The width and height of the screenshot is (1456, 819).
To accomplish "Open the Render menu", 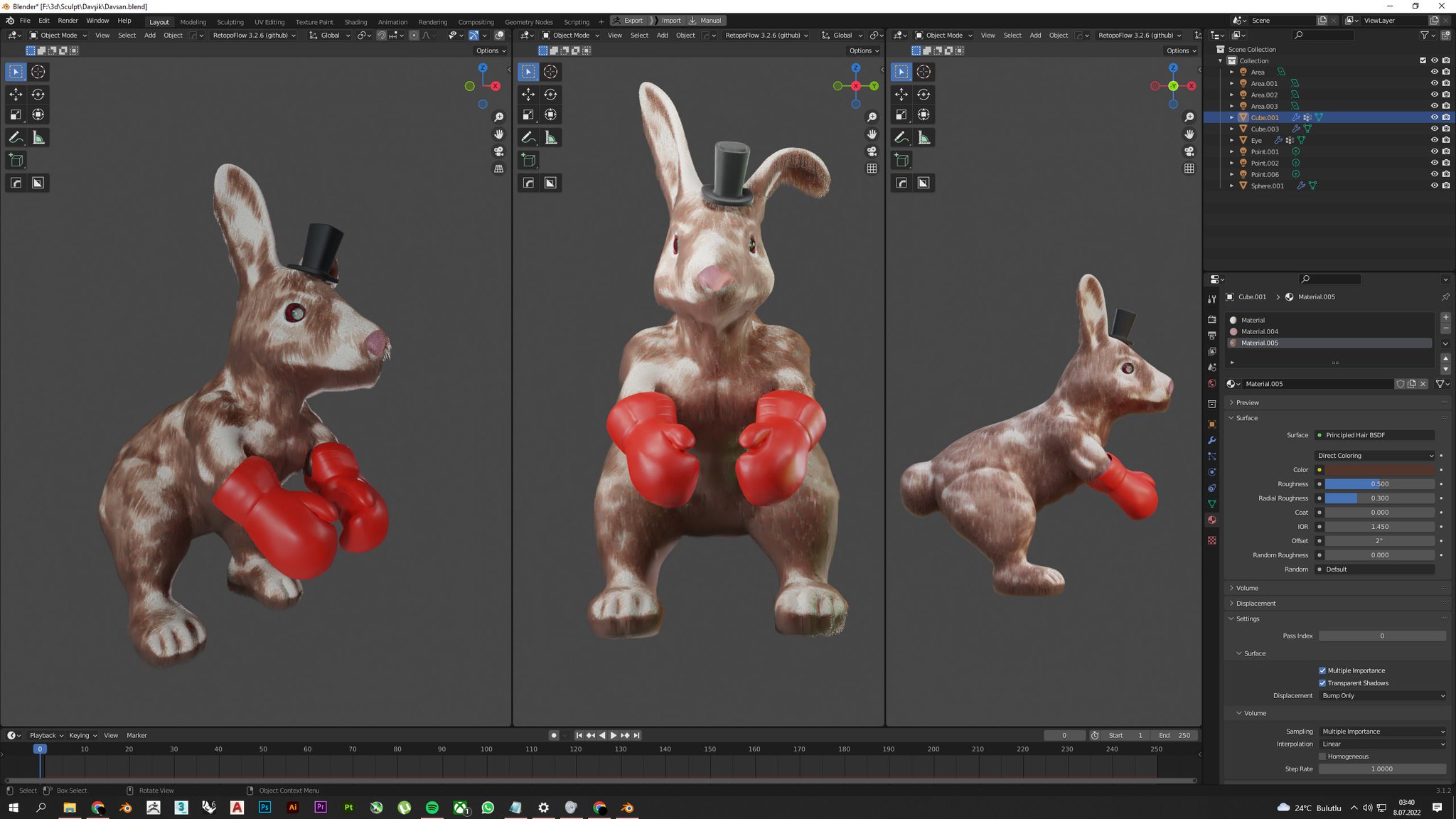I will point(68,21).
